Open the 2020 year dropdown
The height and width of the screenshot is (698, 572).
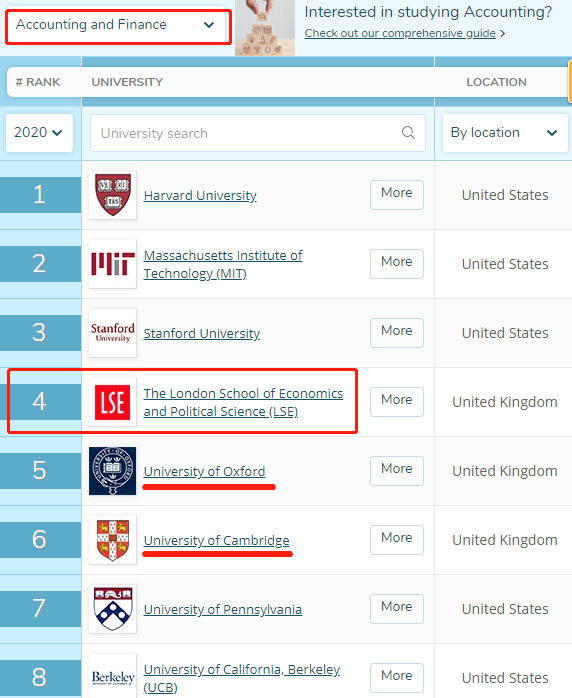point(39,133)
